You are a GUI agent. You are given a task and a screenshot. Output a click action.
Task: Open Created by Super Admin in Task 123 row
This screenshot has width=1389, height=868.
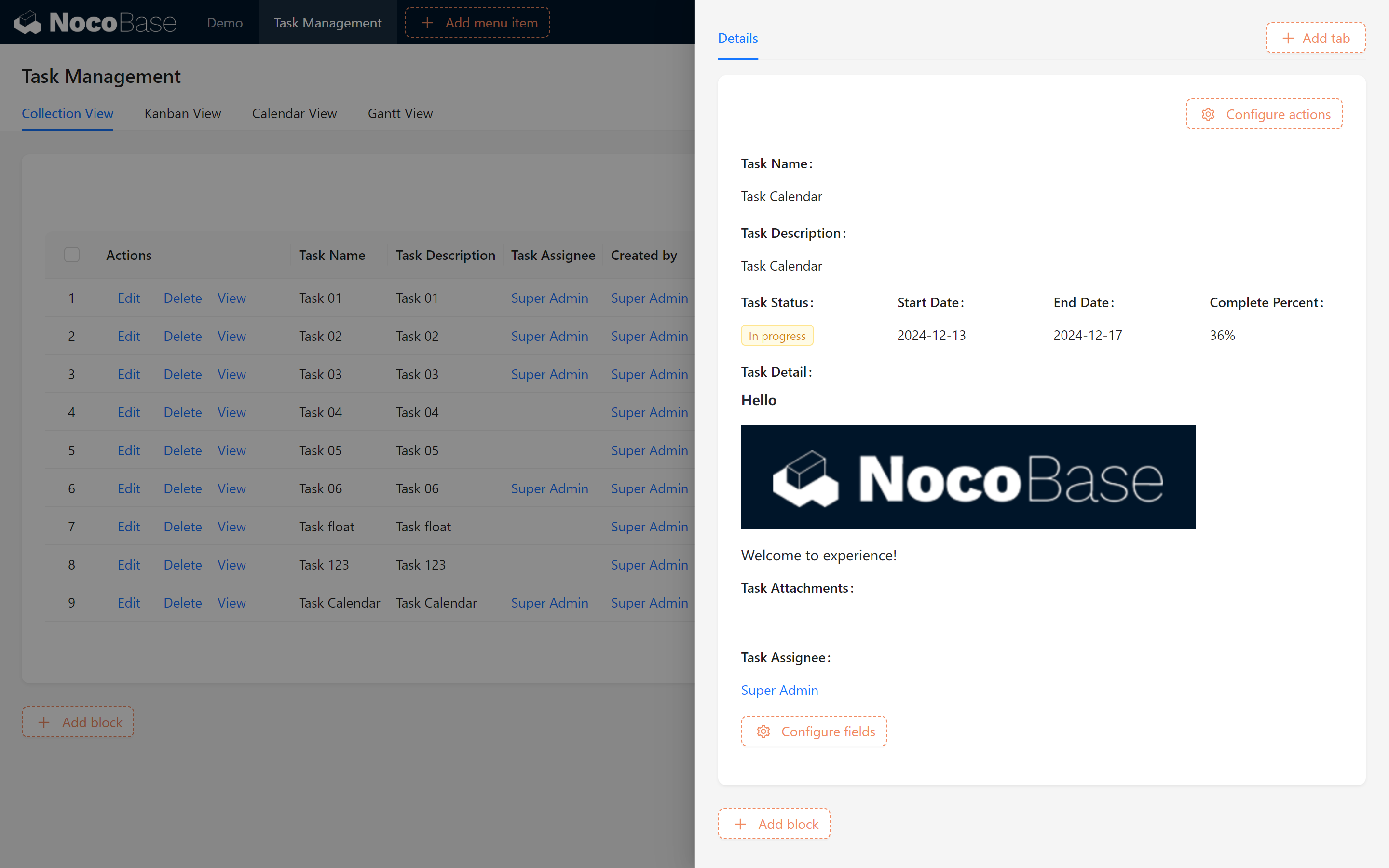[649, 565]
